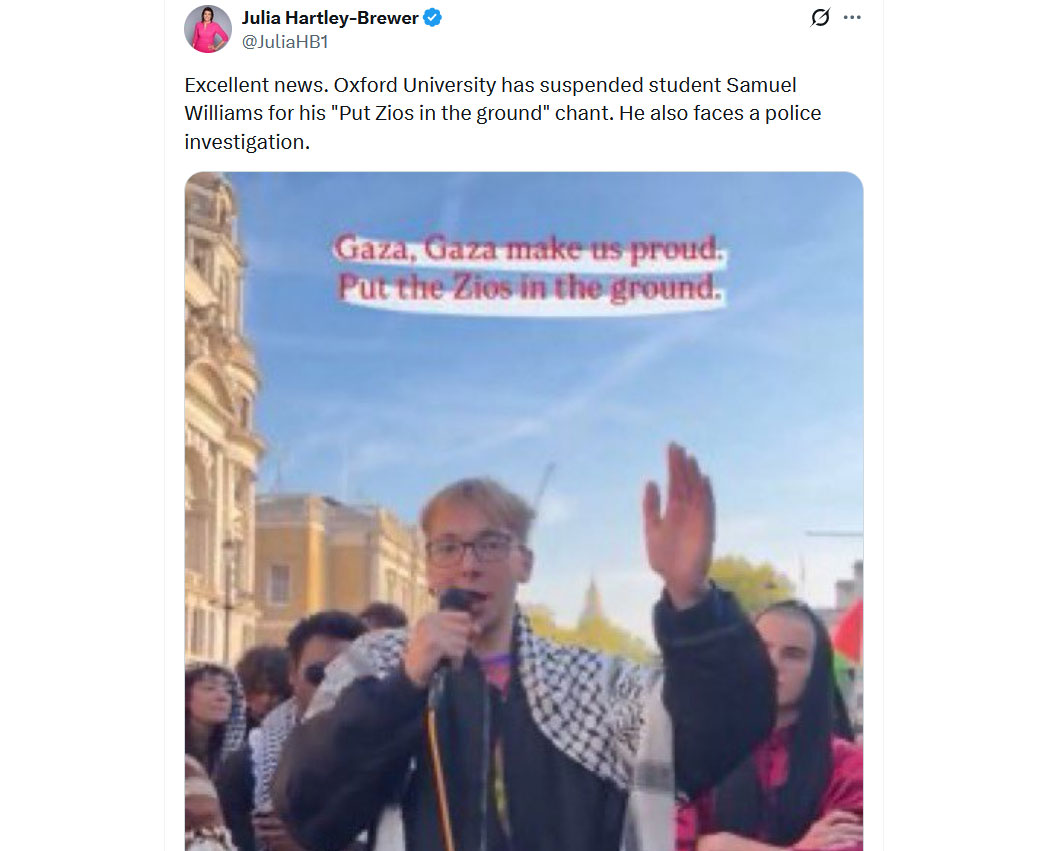Click the "Put the Zios in the ground" caption
The height and width of the screenshot is (851, 1050).
[529, 288]
